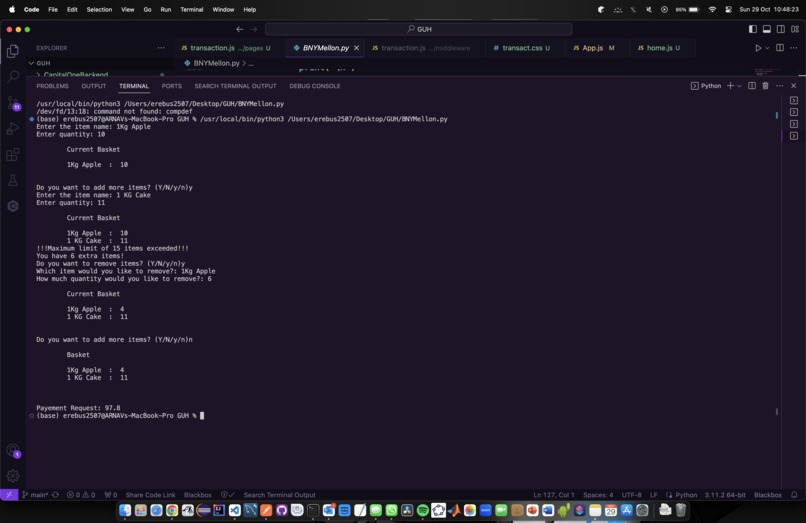This screenshot has width=806, height=523.
Task: Switch to the DEBUG CONSOLE tab
Action: point(315,86)
